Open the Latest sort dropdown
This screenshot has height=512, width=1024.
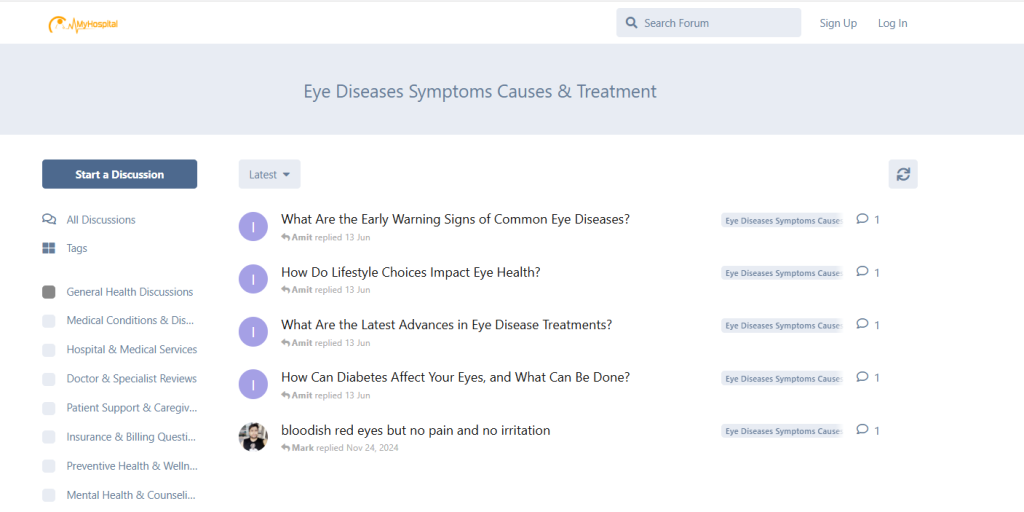coord(269,174)
